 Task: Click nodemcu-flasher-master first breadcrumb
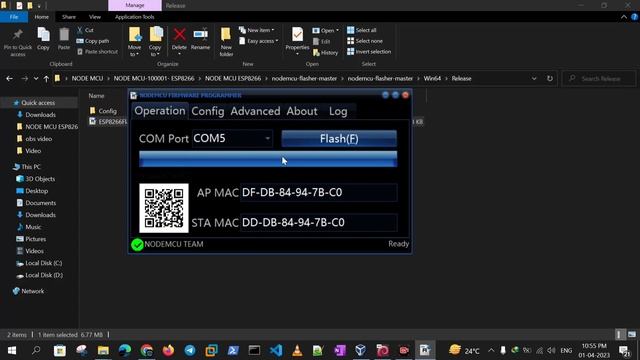click(304, 78)
